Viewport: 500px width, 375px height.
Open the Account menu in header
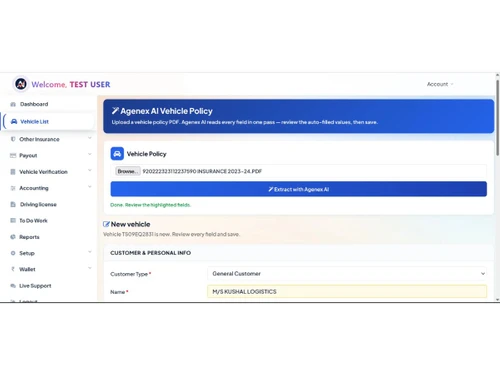click(x=440, y=84)
